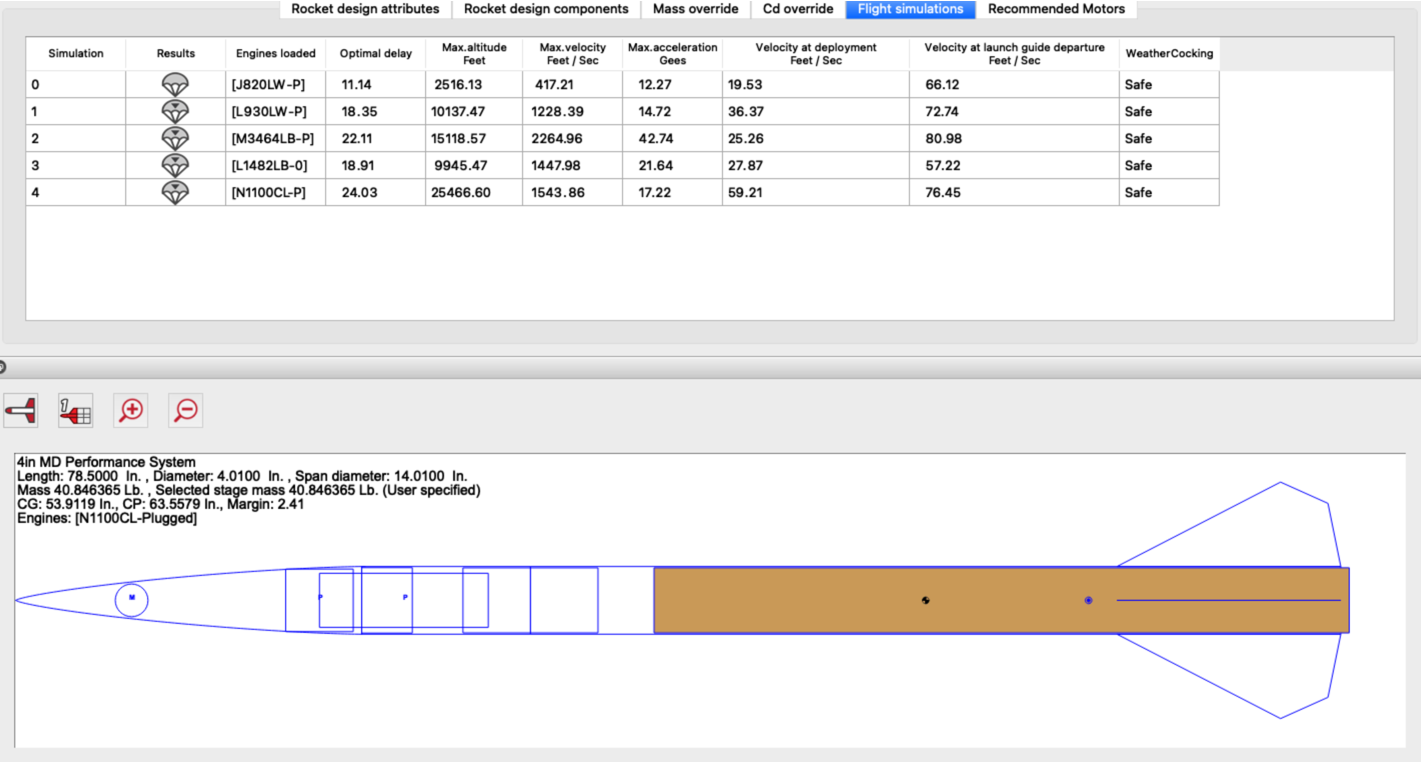The width and height of the screenshot is (1421, 762).
Task: Open the Recommended Motors tab
Action: [1056, 9]
